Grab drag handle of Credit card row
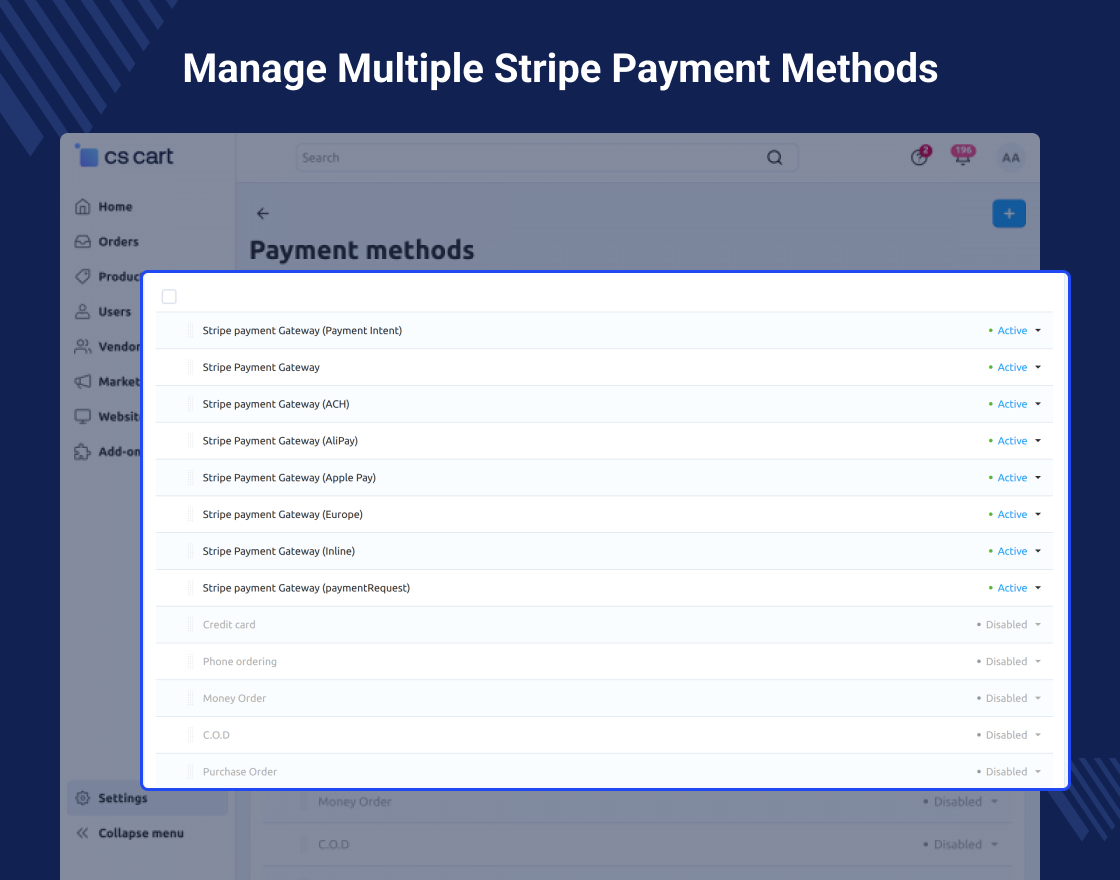The width and height of the screenshot is (1120, 880). (x=190, y=624)
